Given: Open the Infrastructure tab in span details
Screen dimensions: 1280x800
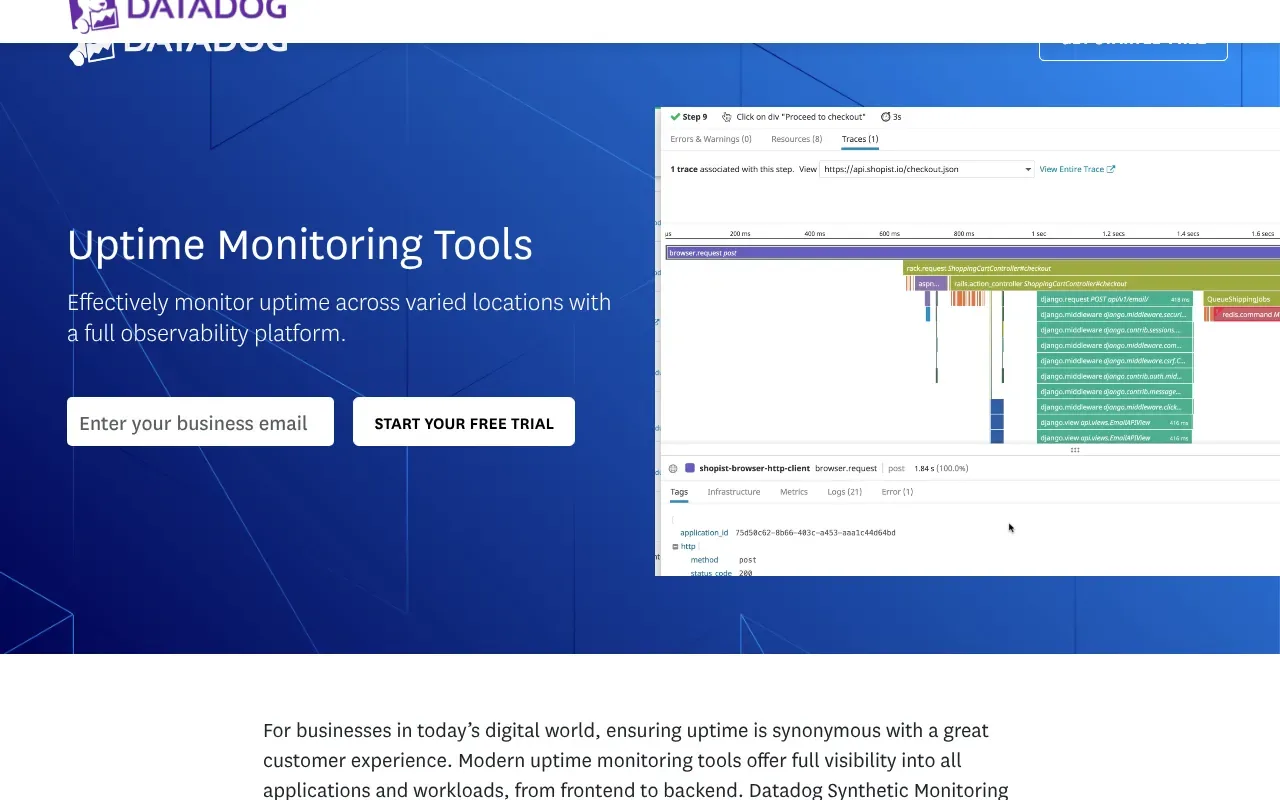Looking at the screenshot, I should tap(733, 492).
